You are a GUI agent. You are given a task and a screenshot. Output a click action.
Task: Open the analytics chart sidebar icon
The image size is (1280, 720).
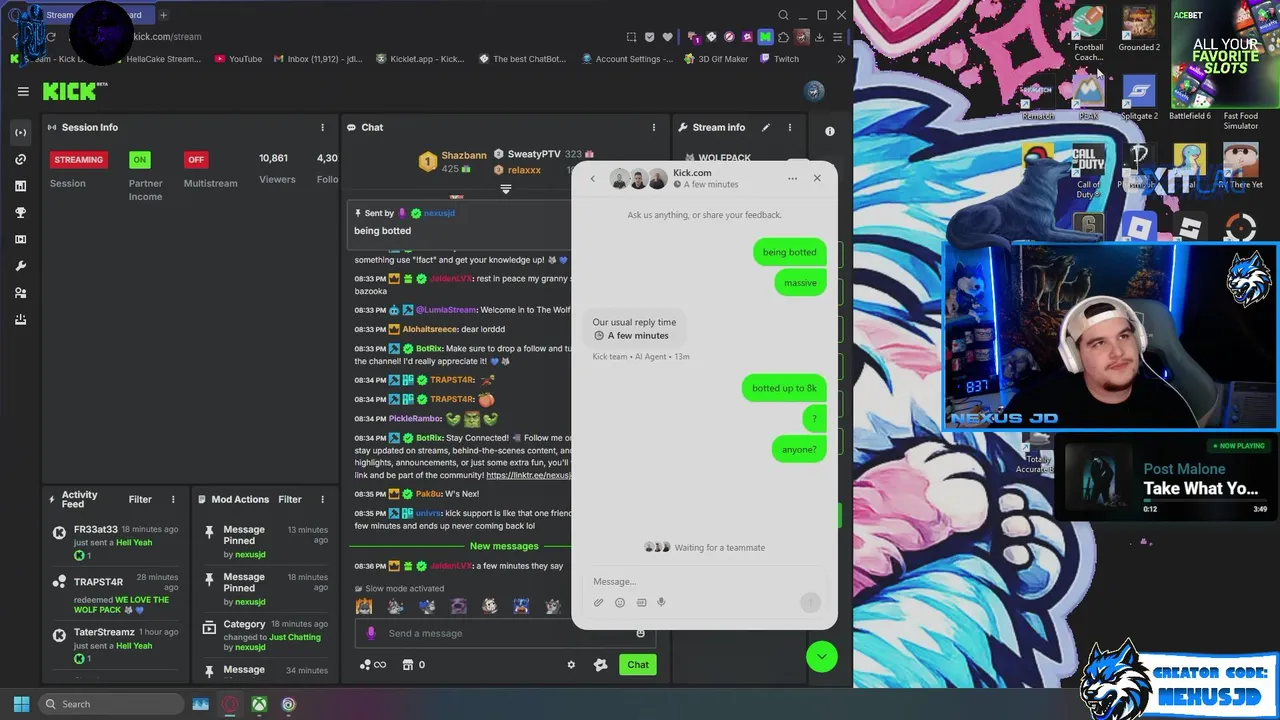(20, 186)
